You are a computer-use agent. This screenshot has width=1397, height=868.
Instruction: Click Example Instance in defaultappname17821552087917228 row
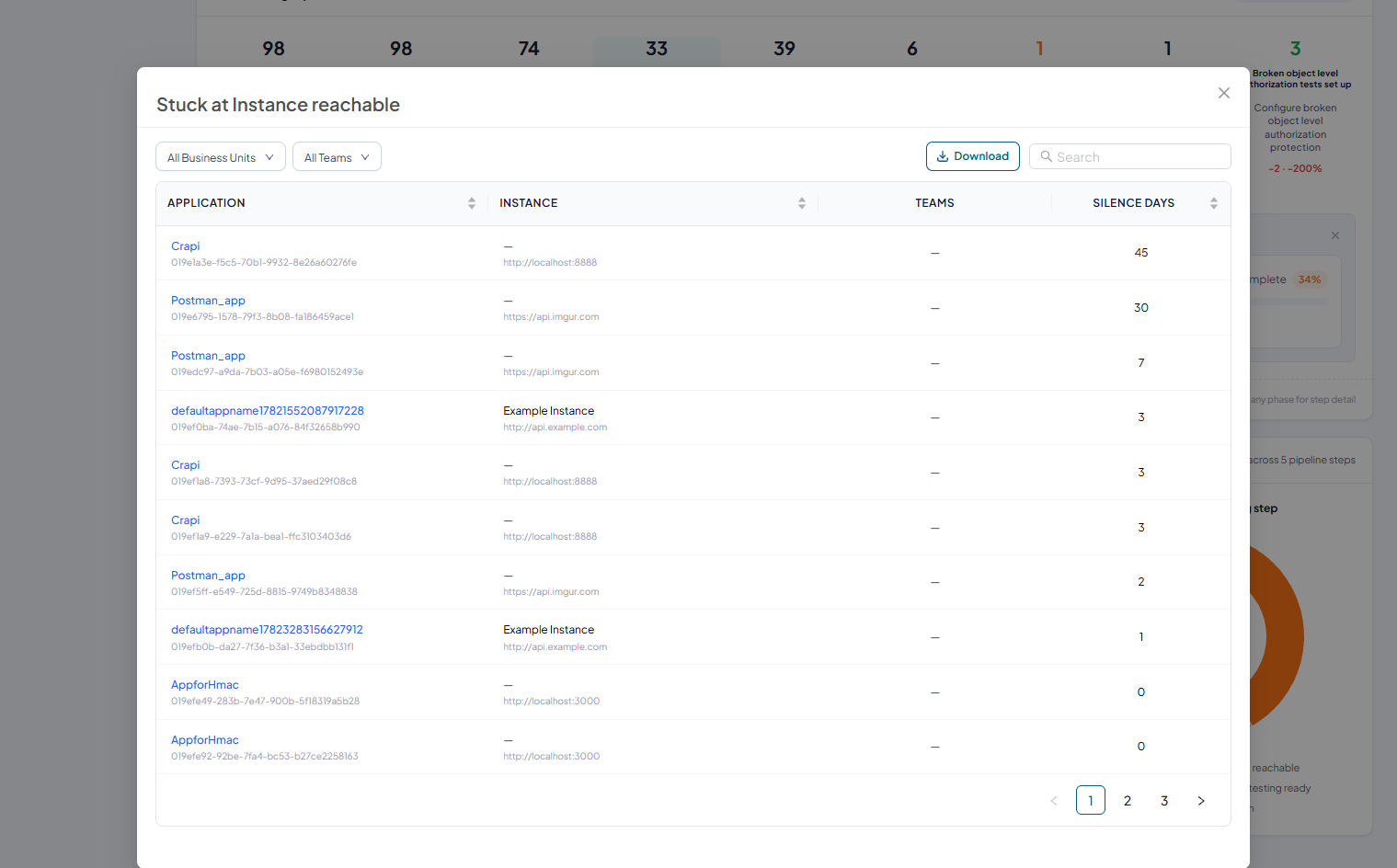(x=549, y=411)
